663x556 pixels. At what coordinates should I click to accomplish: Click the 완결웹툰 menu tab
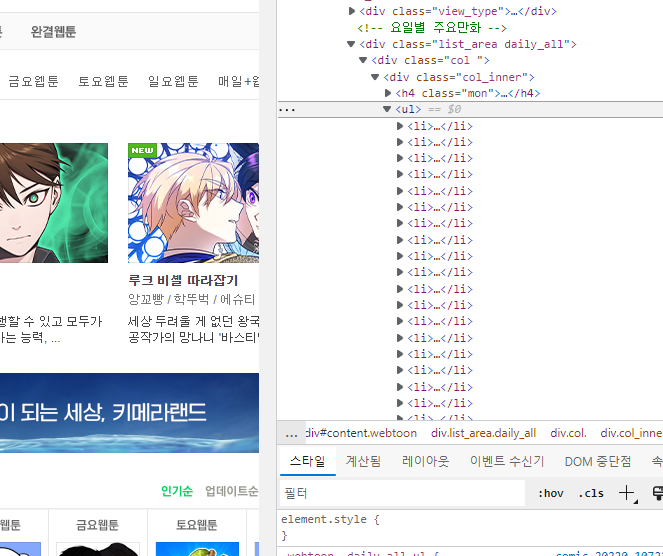pyautogui.click(x=53, y=32)
